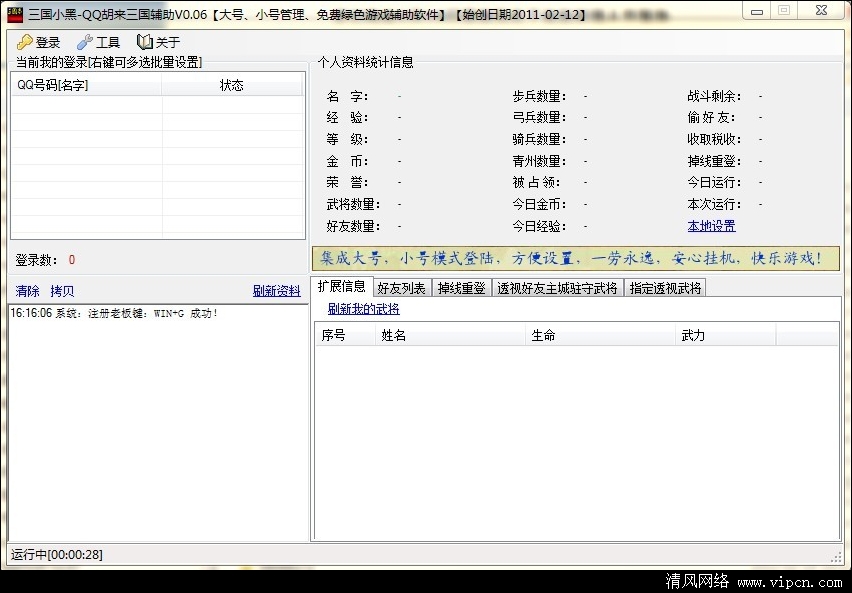Click the 状态 column header
The width and height of the screenshot is (852, 593).
(231, 85)
